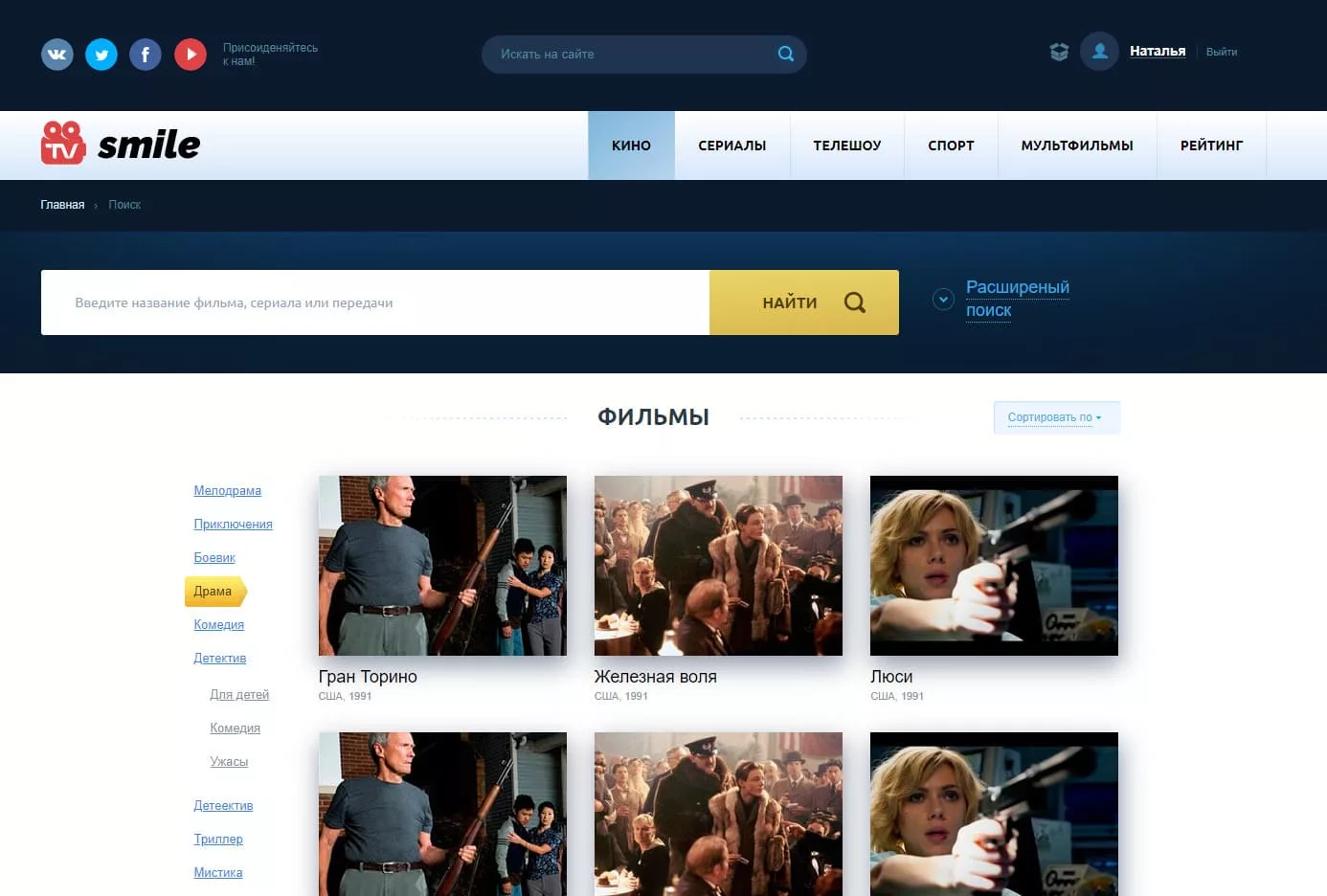1327x896 pixels.
Task: Select the Боевик genre
Action: coord(214,558)
